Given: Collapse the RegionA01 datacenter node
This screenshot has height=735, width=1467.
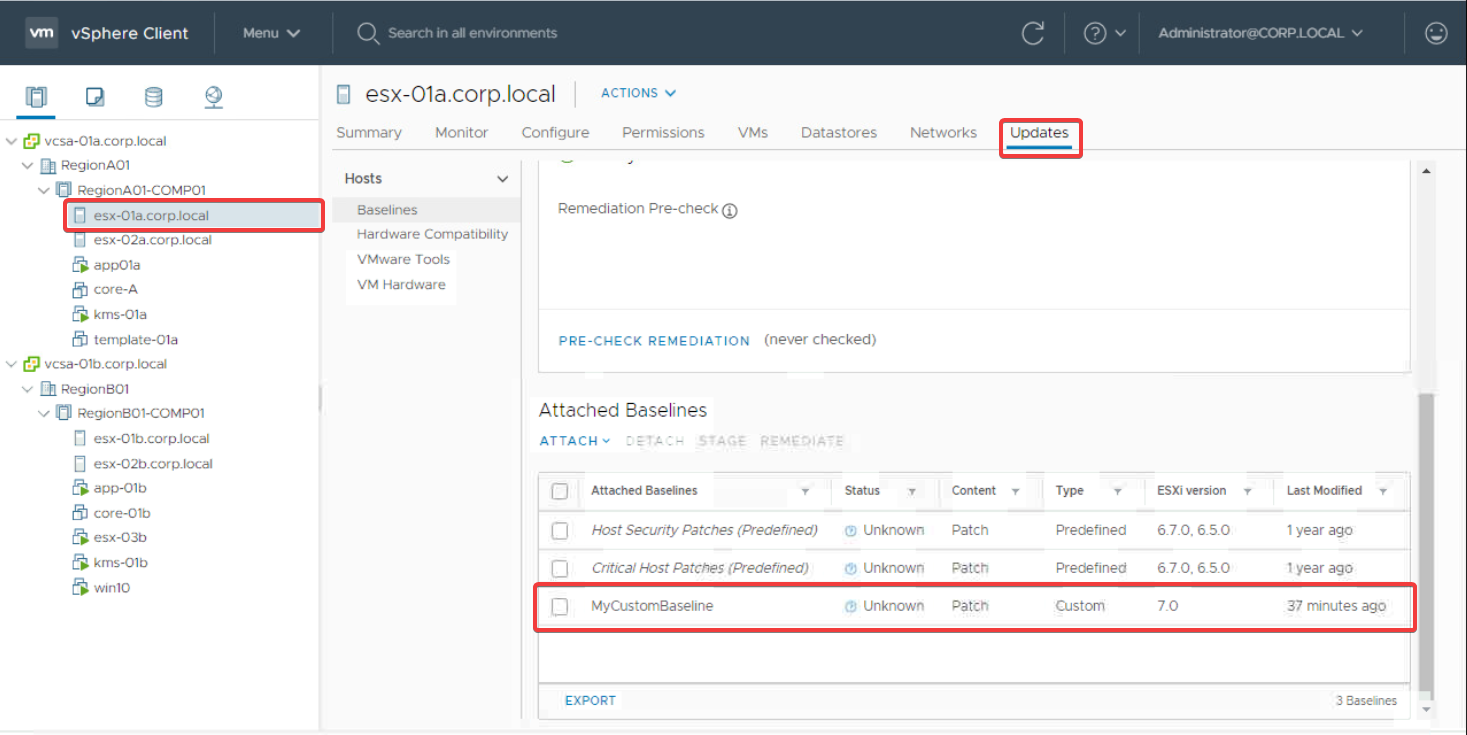Looking at the screenshot, I should tap(28, 165).
